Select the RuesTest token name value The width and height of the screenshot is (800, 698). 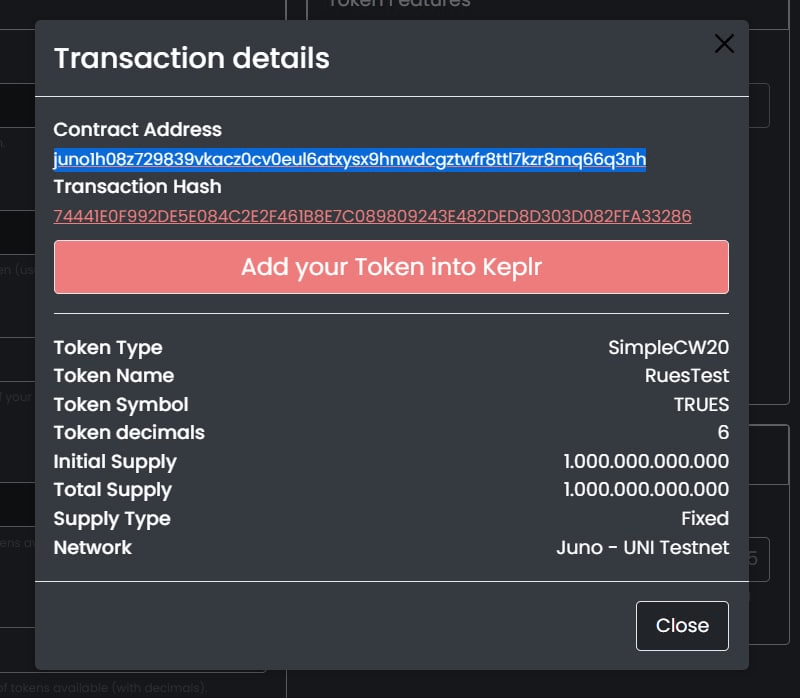pos(687,375)
